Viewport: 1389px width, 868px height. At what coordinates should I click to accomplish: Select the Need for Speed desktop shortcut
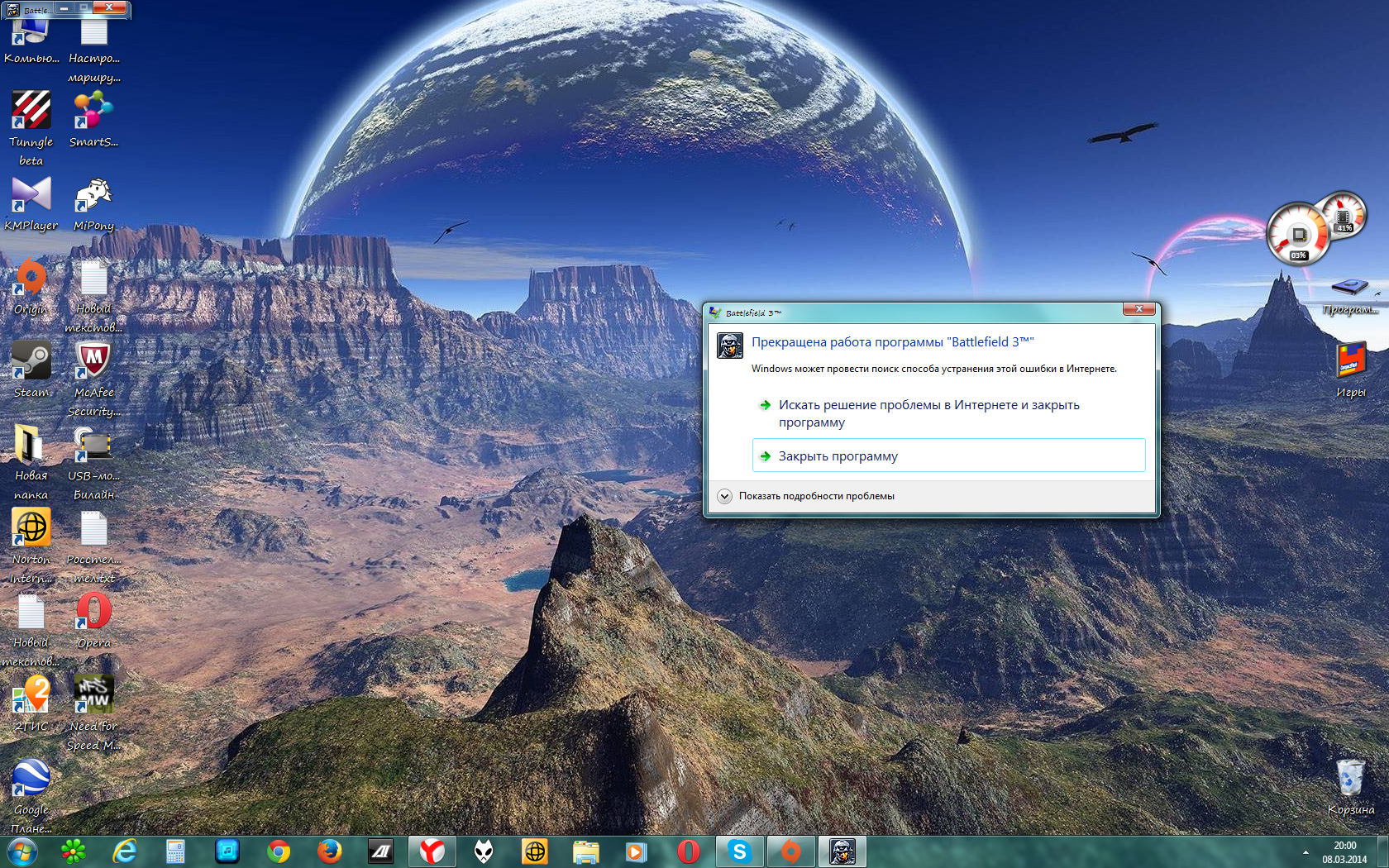click(93, 713)
